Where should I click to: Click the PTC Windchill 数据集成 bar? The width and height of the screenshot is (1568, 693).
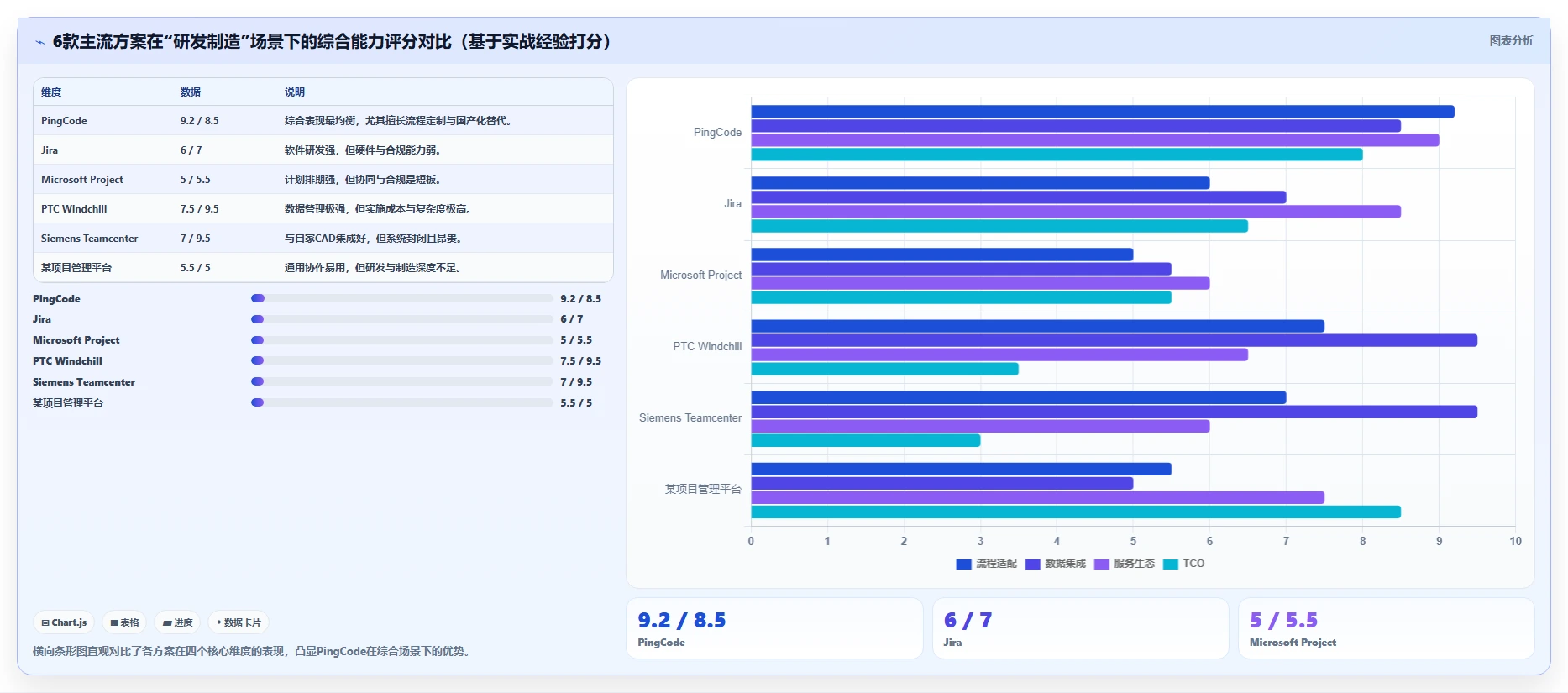[1114, 340]
